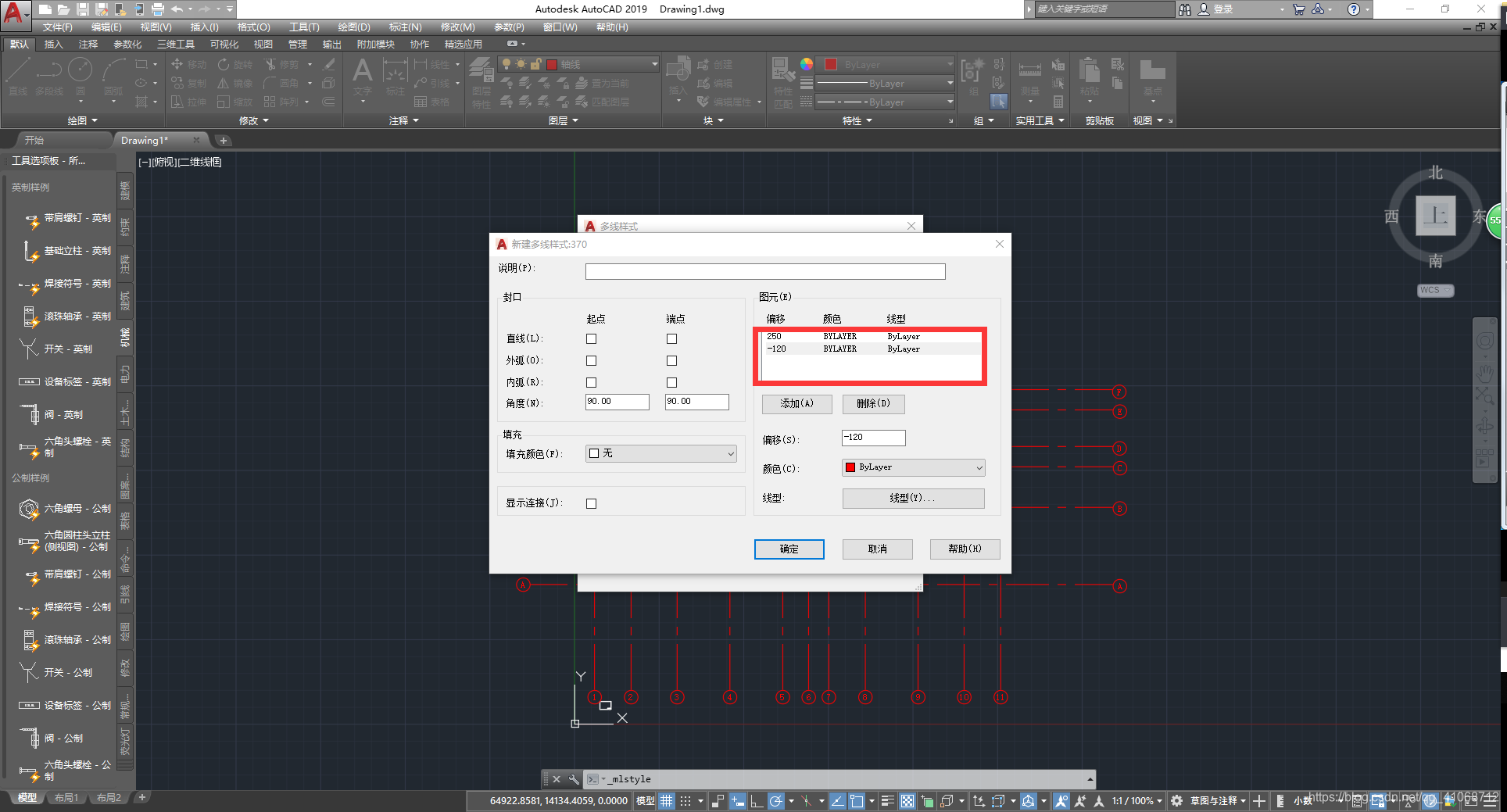The height and width of the screenshot is (812, 1507).
Task: Click the ViewCube top (上) face
Action: point(1436,215)
